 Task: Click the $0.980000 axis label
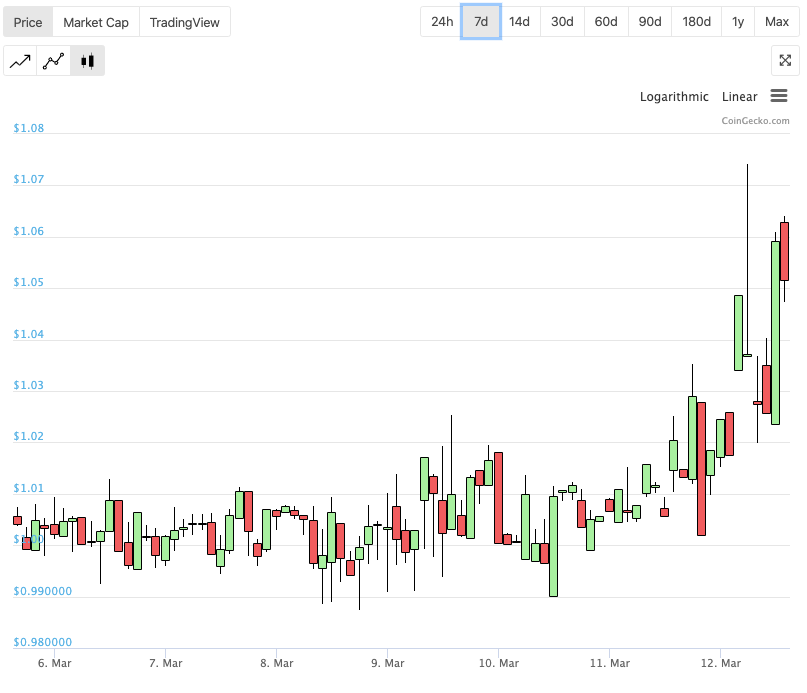(43, 642)
